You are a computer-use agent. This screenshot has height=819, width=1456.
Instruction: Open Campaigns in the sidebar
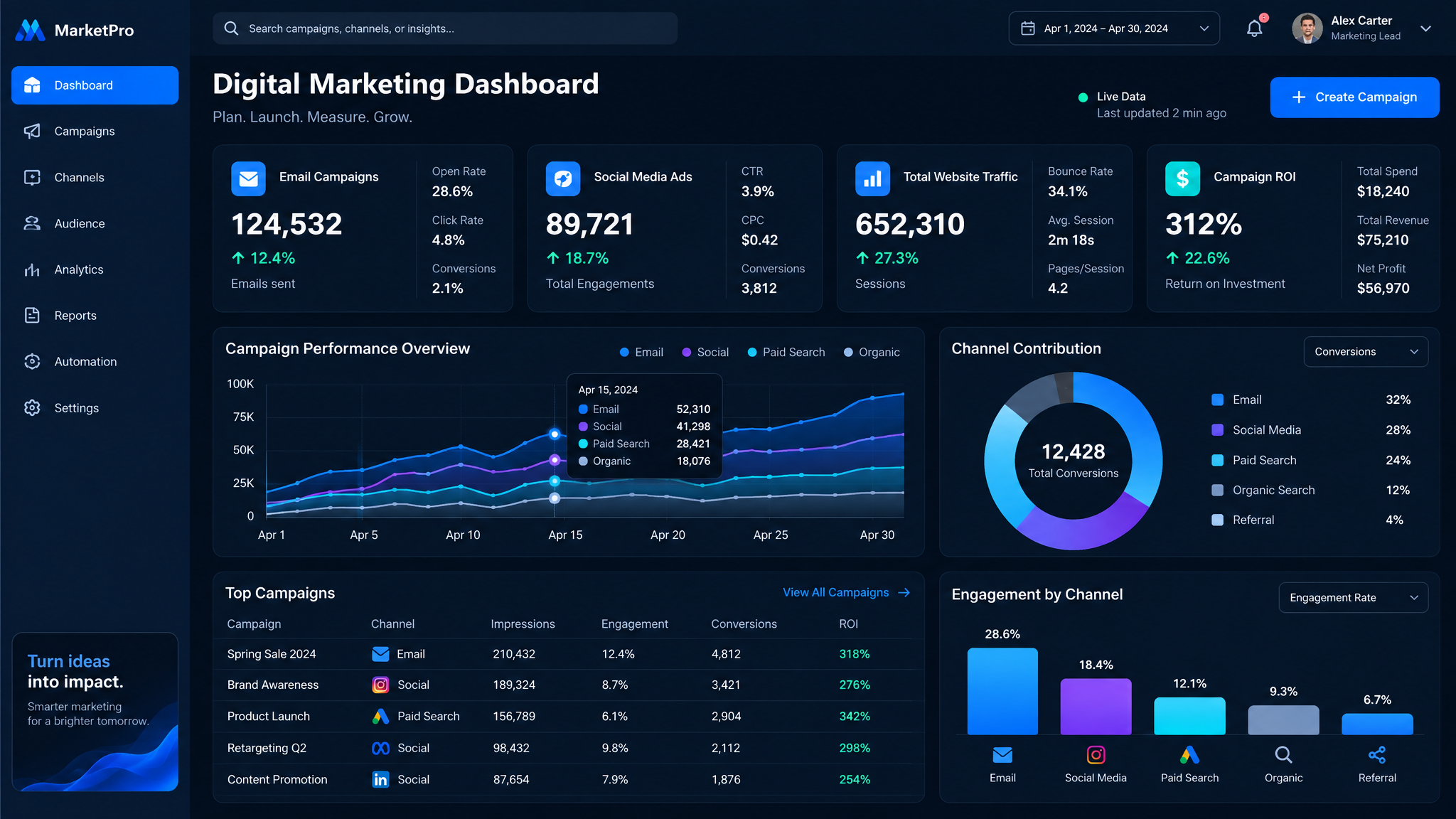coord(95,131)
